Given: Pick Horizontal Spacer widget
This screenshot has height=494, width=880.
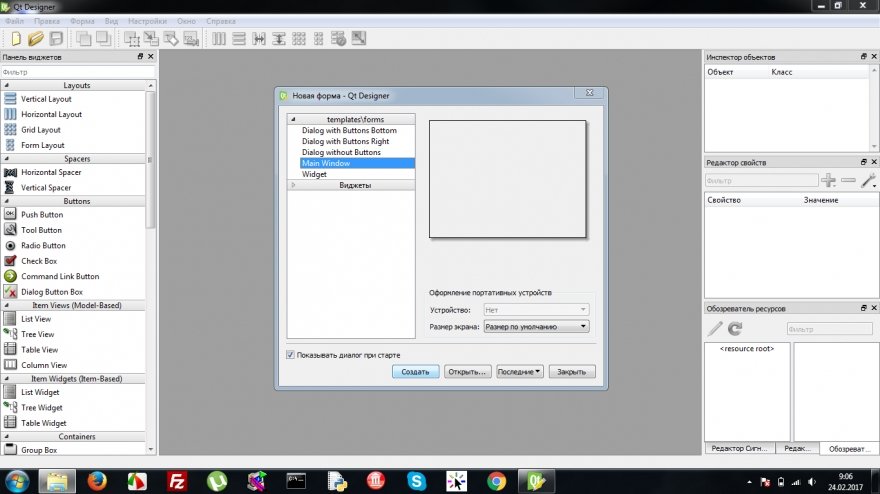Looking at the screenshot, I should (x=51, y=172).
